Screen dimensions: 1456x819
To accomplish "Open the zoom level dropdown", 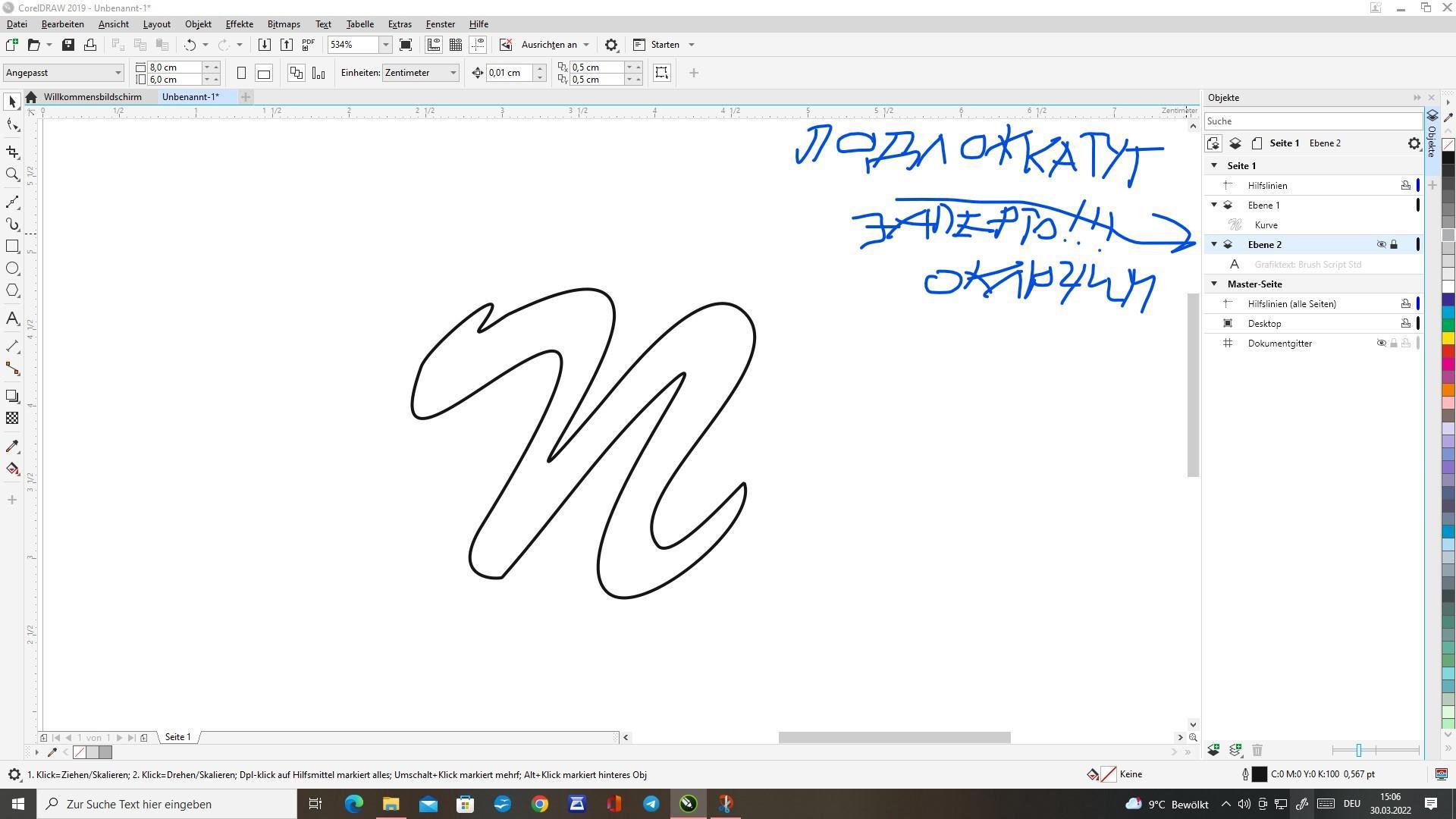I will (385, 45).
